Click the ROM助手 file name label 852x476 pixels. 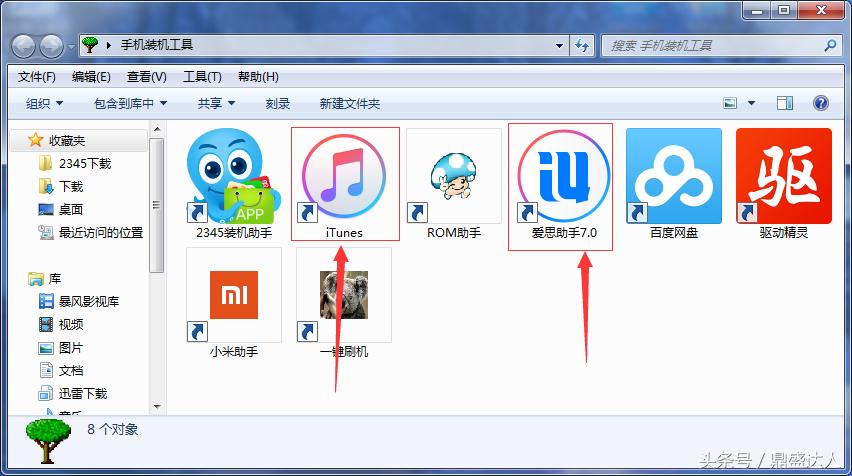click(x=454, y=233)
